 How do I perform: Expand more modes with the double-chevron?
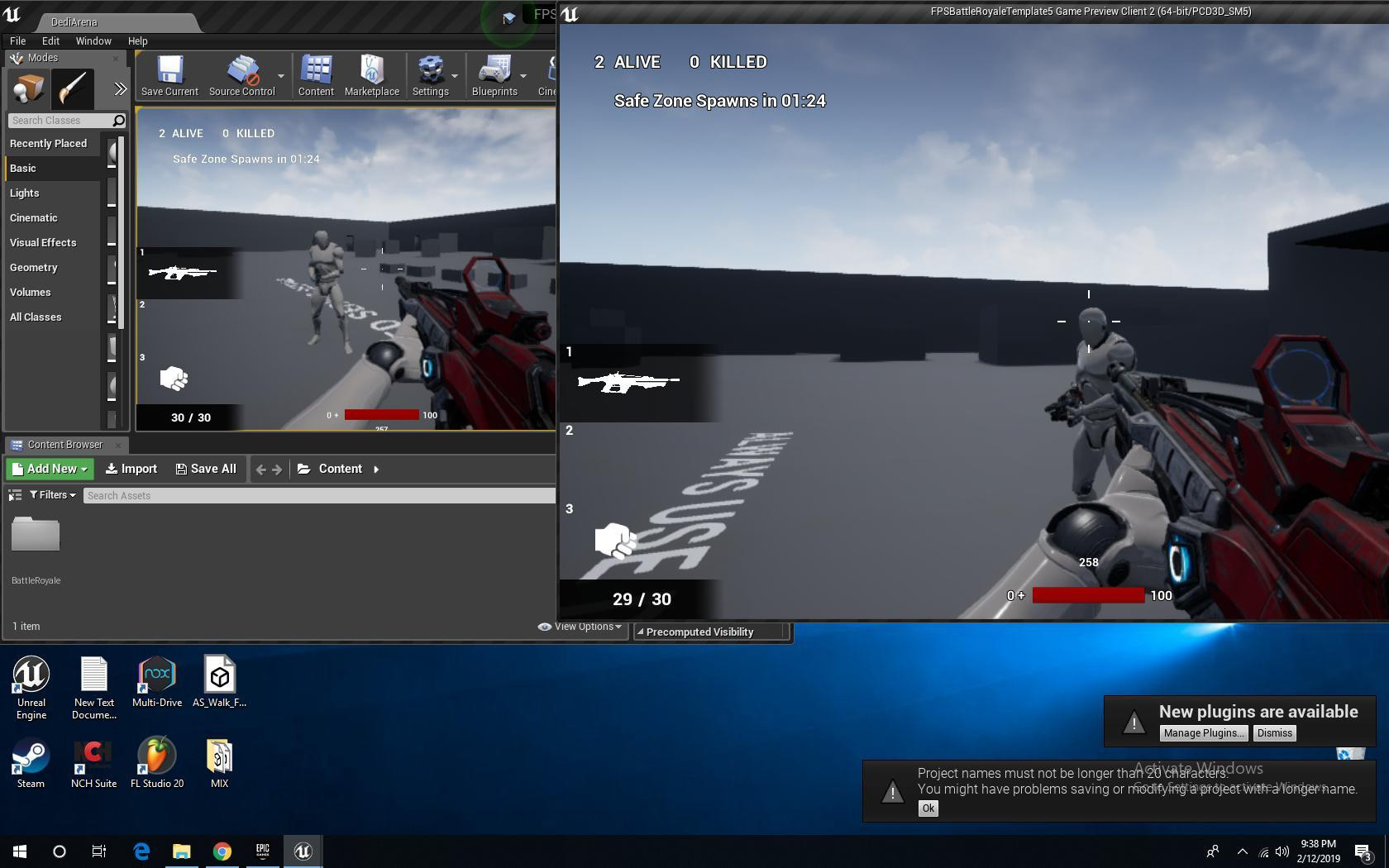[x=121, y=89]
